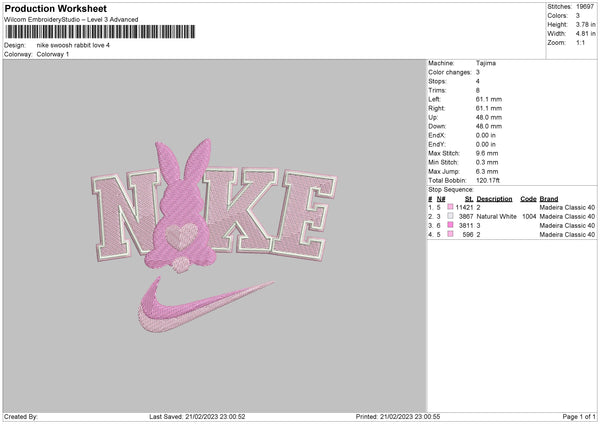Viewport: 600px width, 424px height.
Task: Click the St. stitch count column header
Action: (469, 199)
